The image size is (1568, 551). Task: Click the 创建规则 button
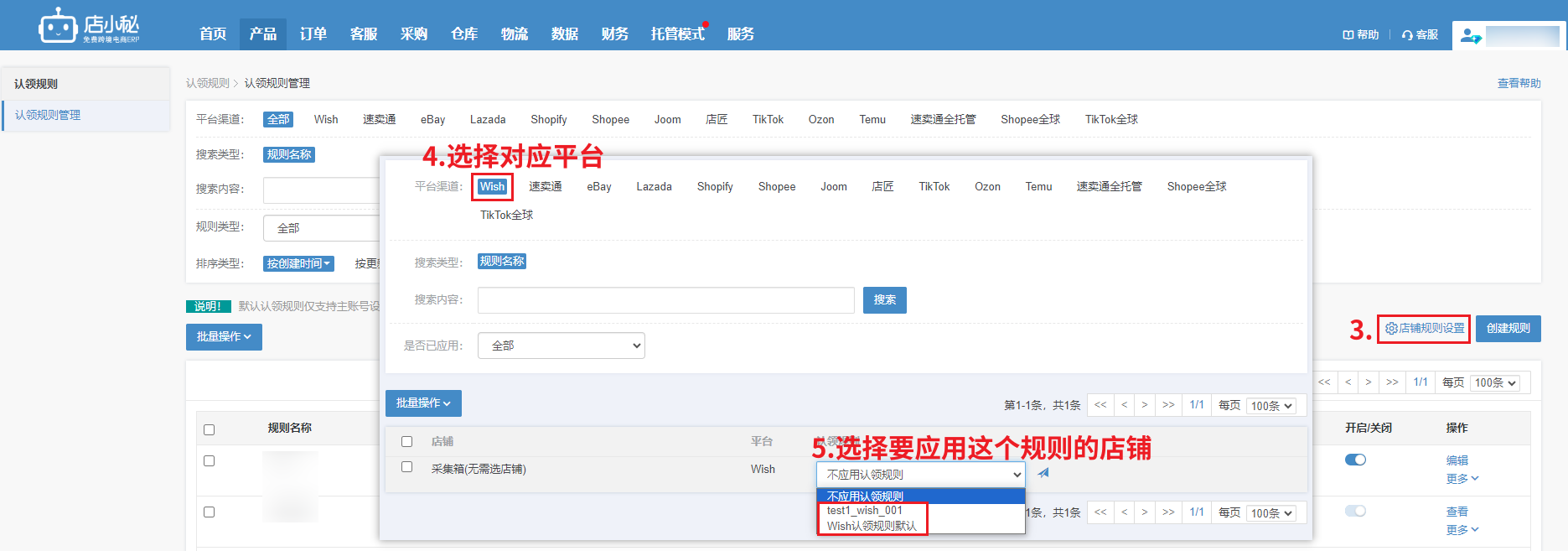coord(1508,328)
